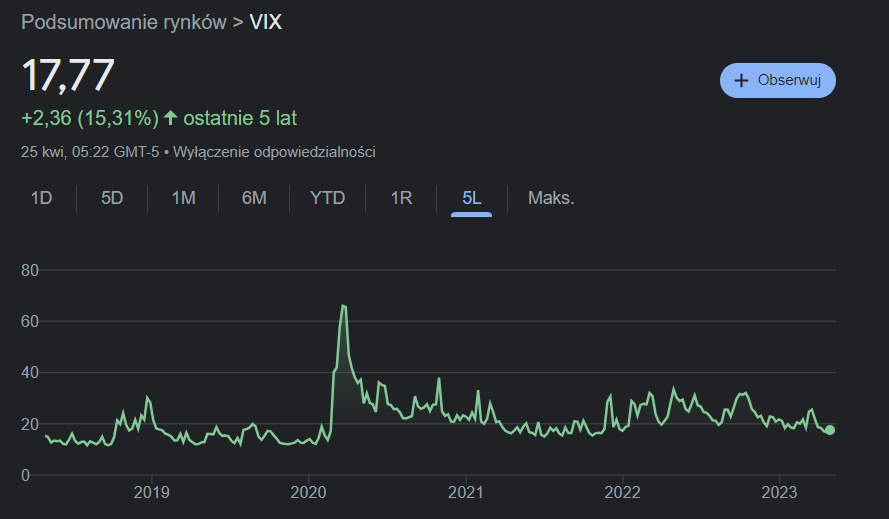Switch to the 1R yearly tab
Screen dimensions: 889x519
click(x=401, y=198)
